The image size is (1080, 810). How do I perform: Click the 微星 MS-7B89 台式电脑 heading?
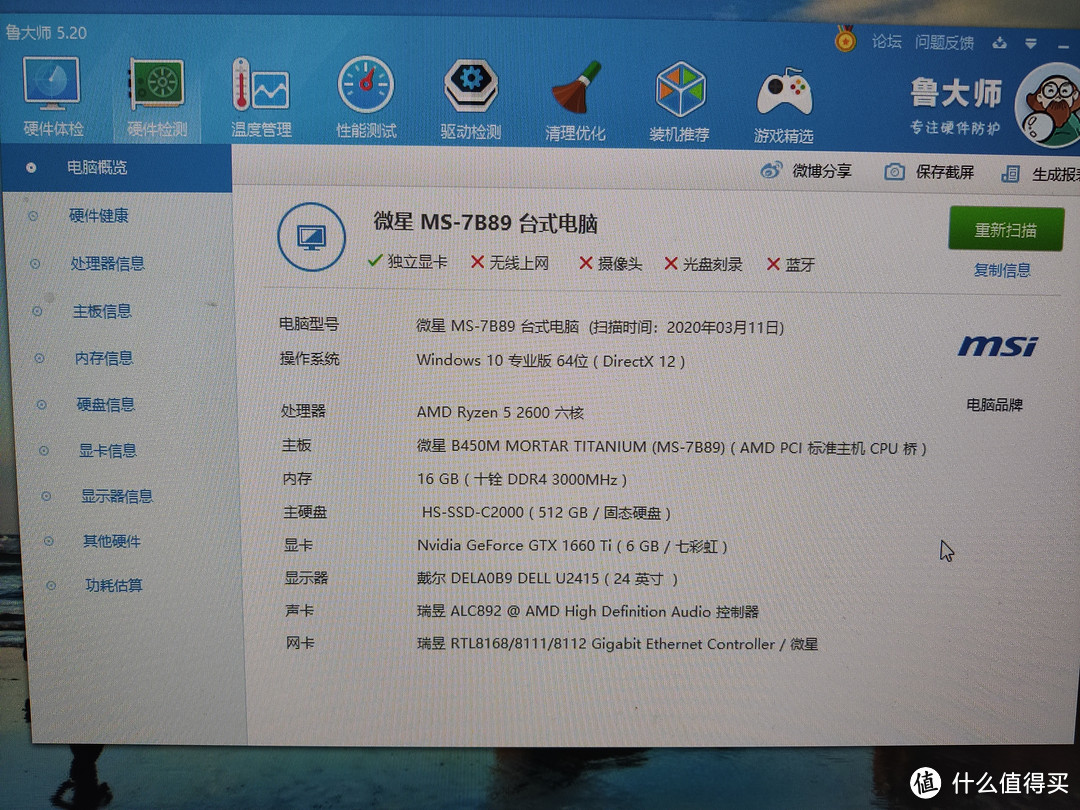tap(485, 222)
